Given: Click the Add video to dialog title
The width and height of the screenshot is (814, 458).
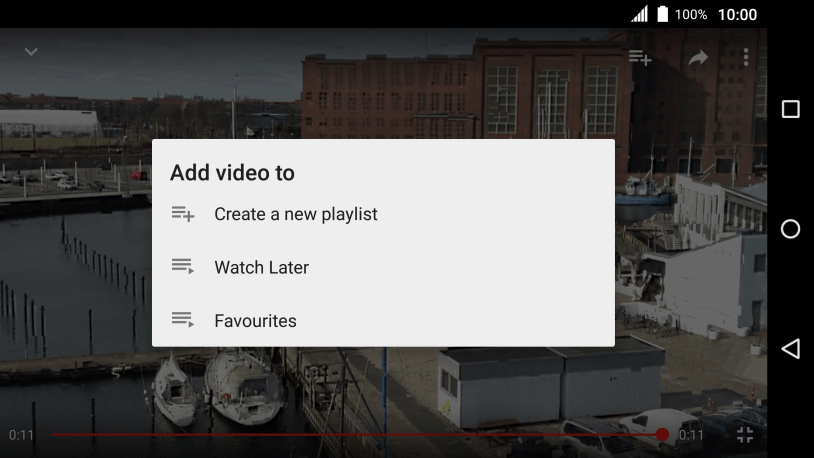Looking at the screenshot, I should pyautogui.click(x=232, y=173).
